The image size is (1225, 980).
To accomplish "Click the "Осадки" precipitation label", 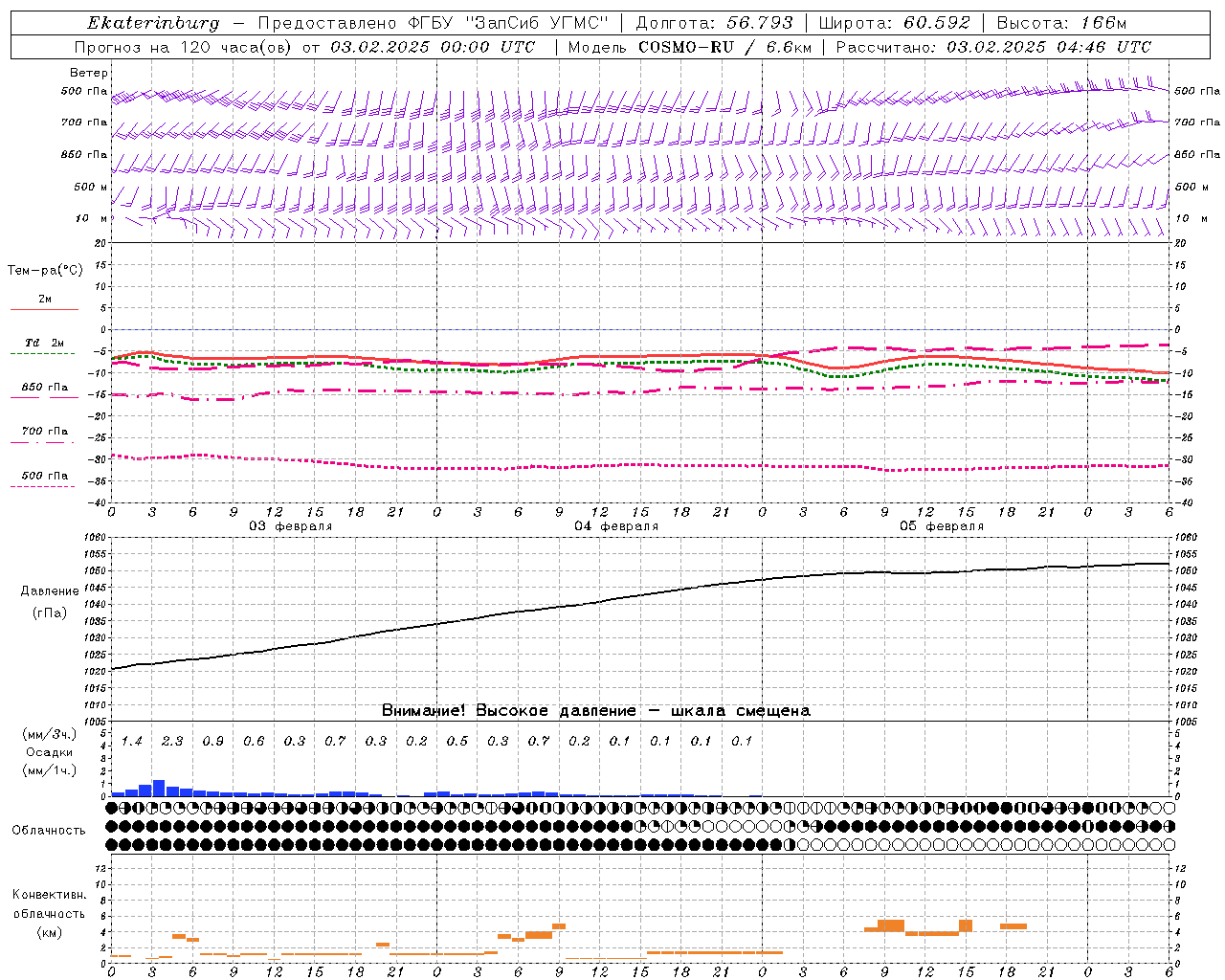I will 50,752.
